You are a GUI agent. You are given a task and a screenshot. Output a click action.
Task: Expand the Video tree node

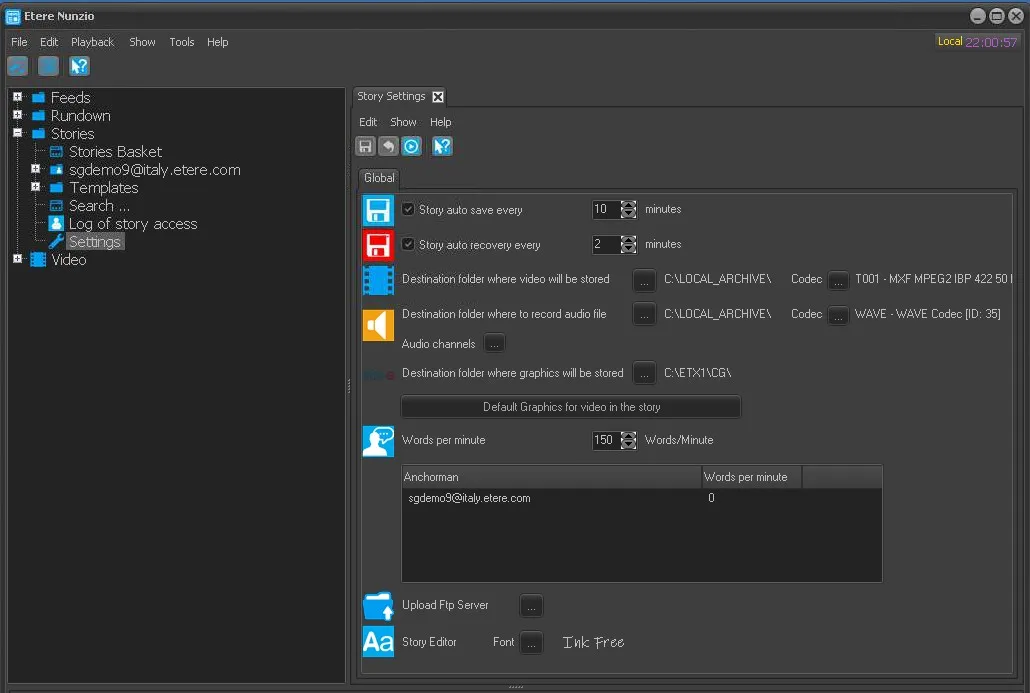click(x=17, y=260)
